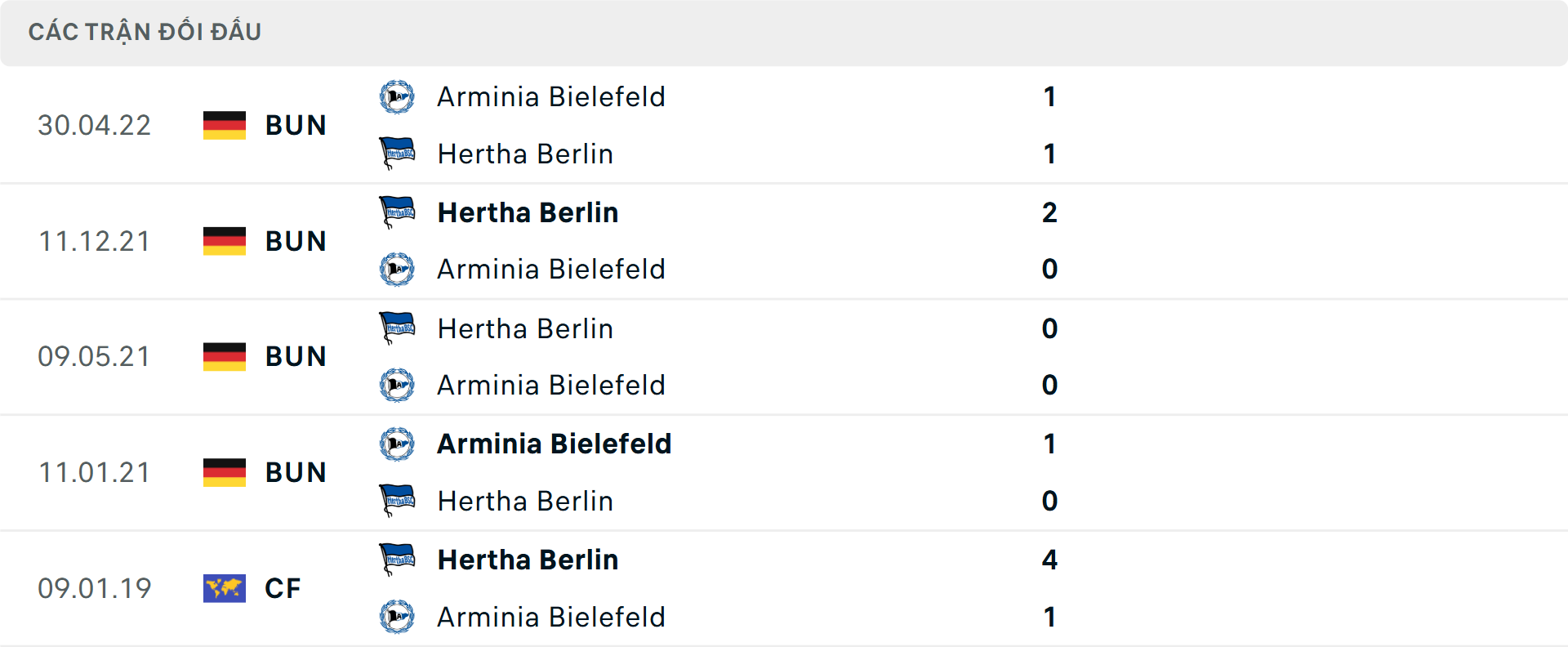
Task: Select the 11.12.21 match row
Action: coord(784,241)
